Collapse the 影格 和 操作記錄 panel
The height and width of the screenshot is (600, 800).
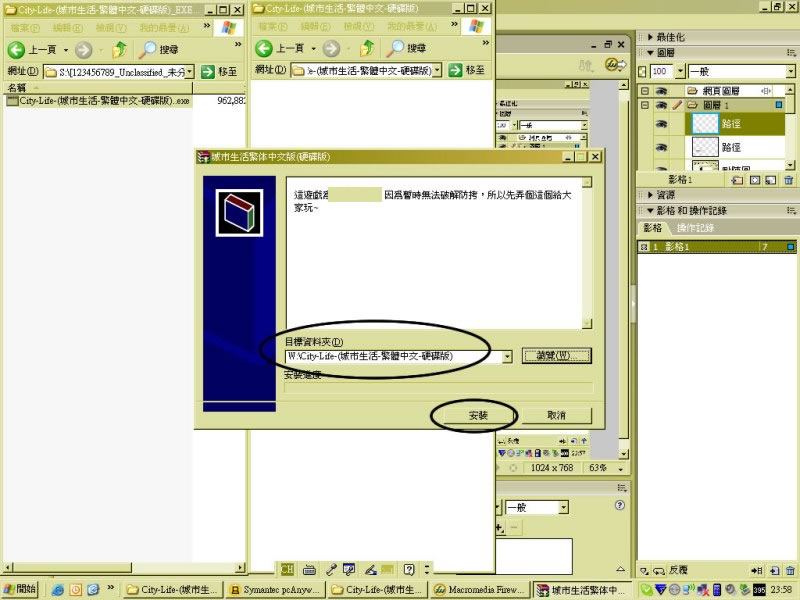pyautogui.click(x=650, y=210)
